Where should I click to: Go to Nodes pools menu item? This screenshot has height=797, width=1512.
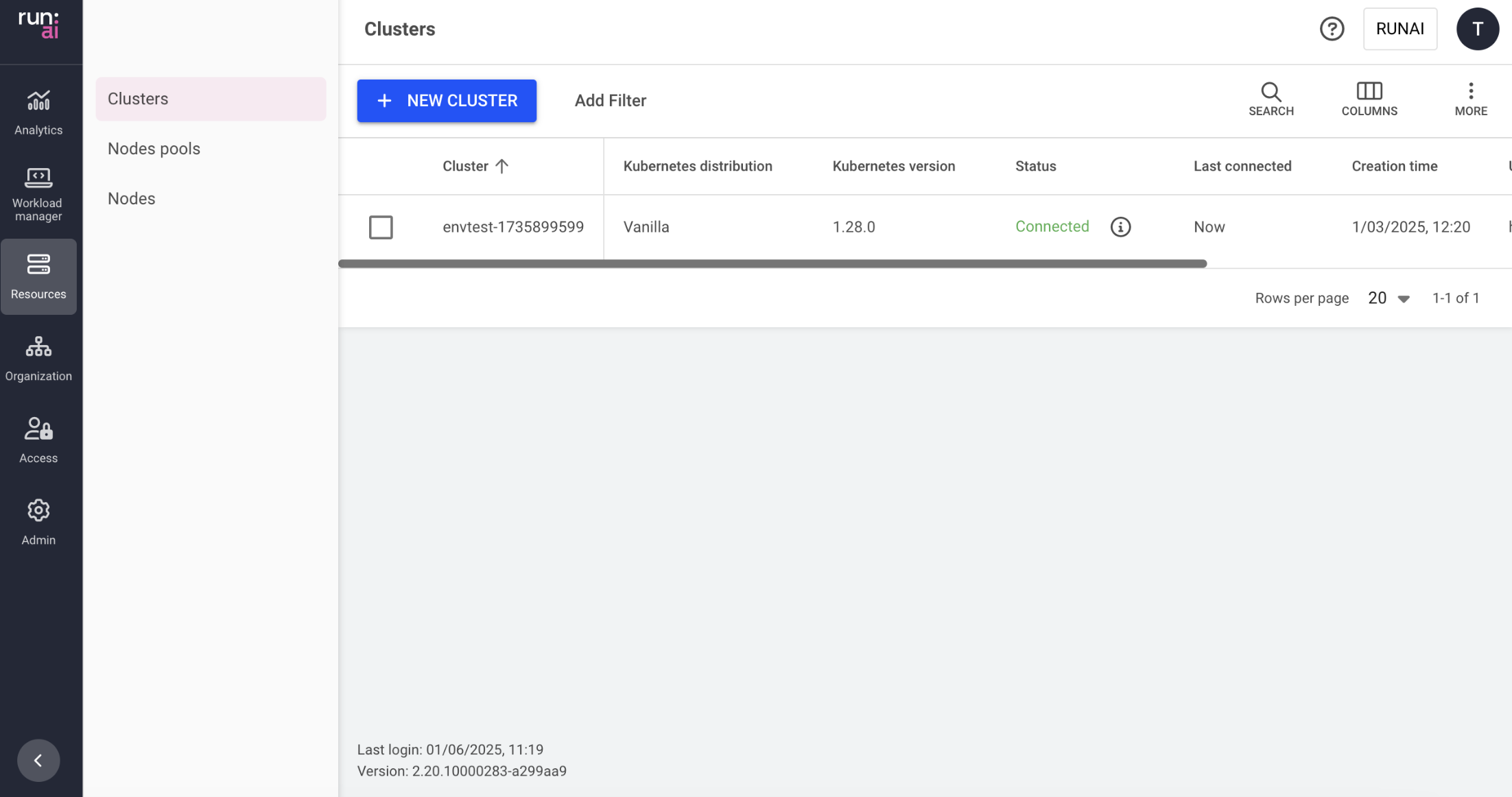tap(154, 149)
